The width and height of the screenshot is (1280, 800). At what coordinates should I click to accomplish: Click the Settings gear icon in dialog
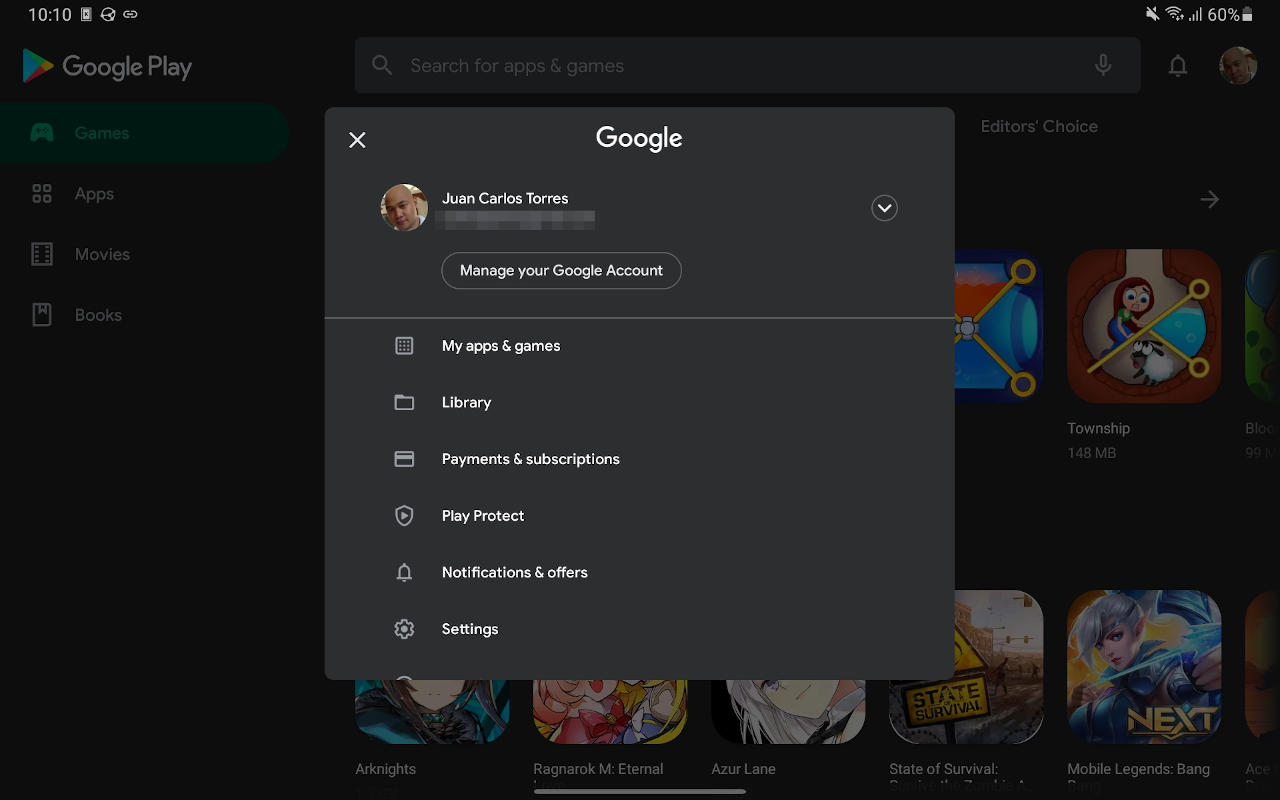[x=404, y=629]
